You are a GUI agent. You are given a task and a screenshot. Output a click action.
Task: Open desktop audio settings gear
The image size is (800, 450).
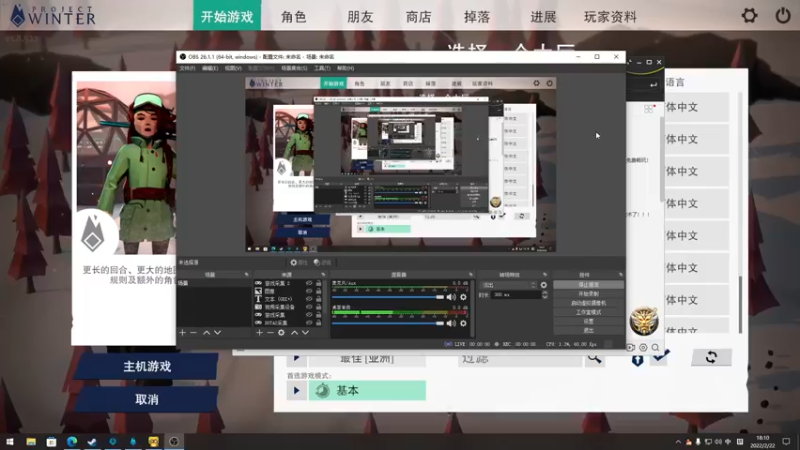pyautogui.click(x=463, y=323)
